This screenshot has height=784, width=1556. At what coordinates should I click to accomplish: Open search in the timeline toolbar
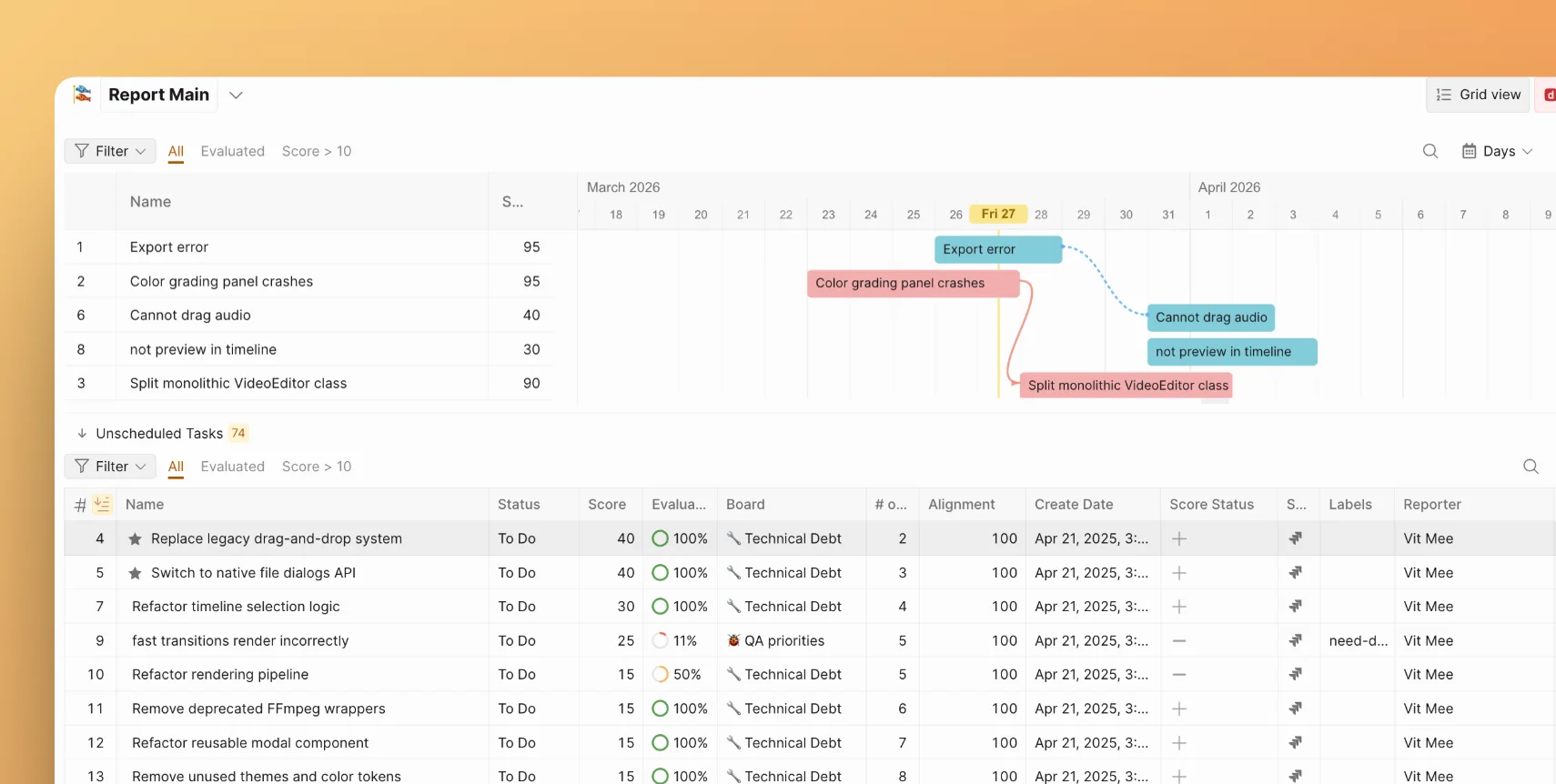pyautogui.click(x=1430, y=151)
